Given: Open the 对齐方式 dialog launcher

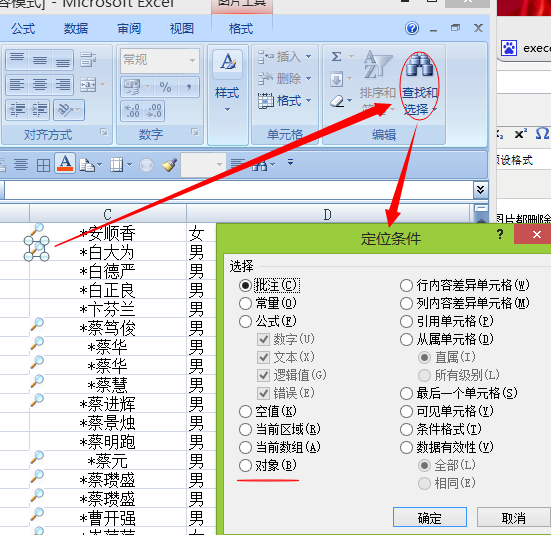Looking at the screenshot, I should (104, 132).
